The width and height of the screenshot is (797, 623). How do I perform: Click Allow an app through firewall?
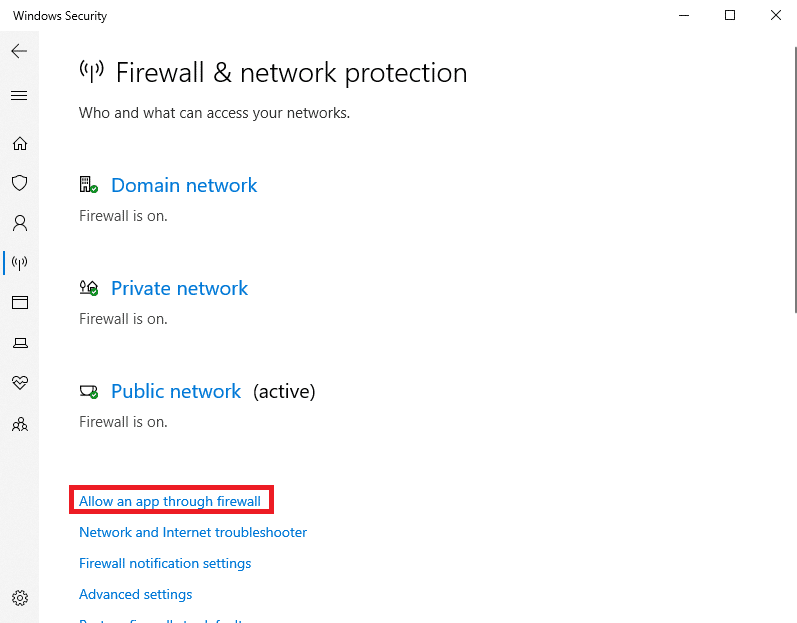click(x=170, y=502)
